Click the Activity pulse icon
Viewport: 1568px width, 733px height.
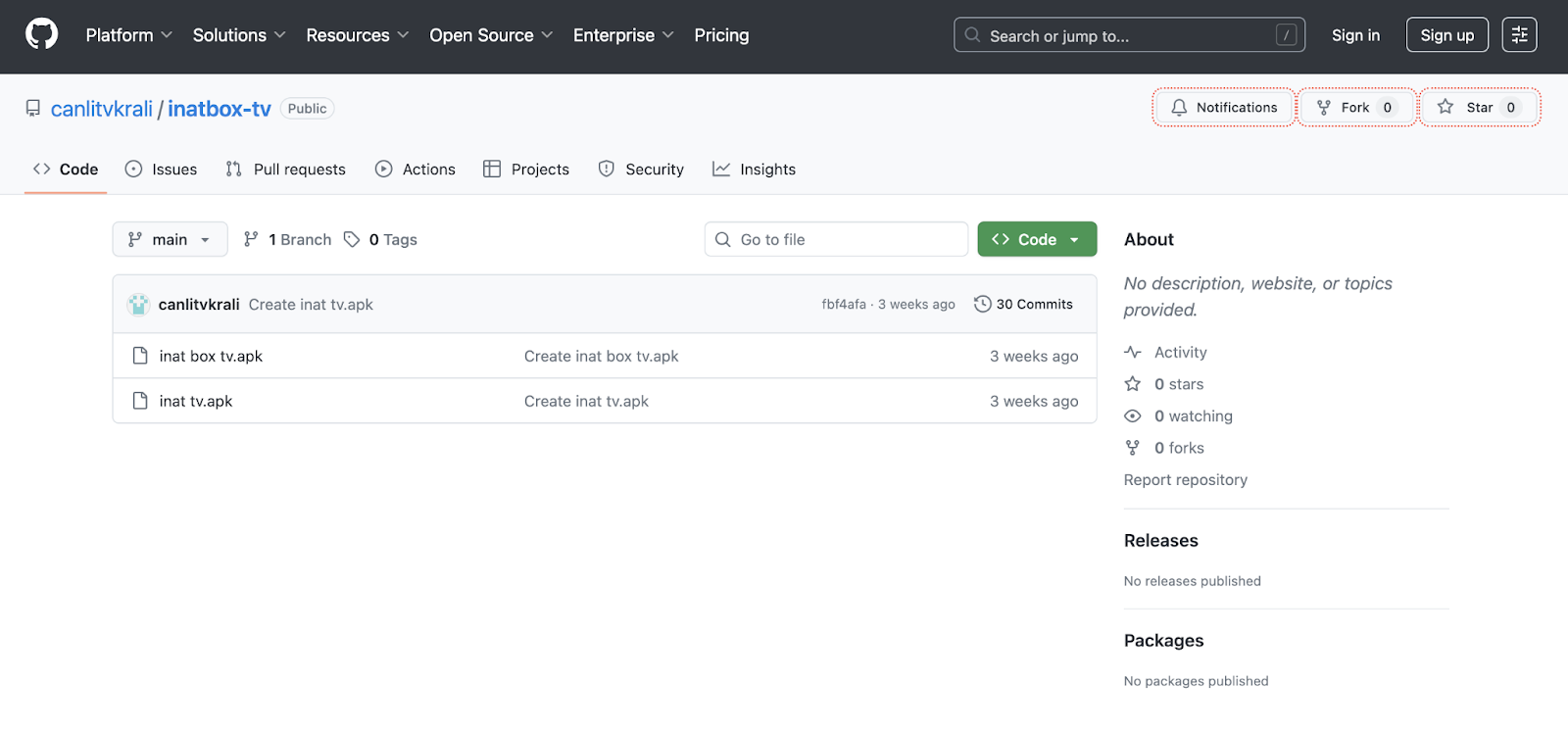1133,353
